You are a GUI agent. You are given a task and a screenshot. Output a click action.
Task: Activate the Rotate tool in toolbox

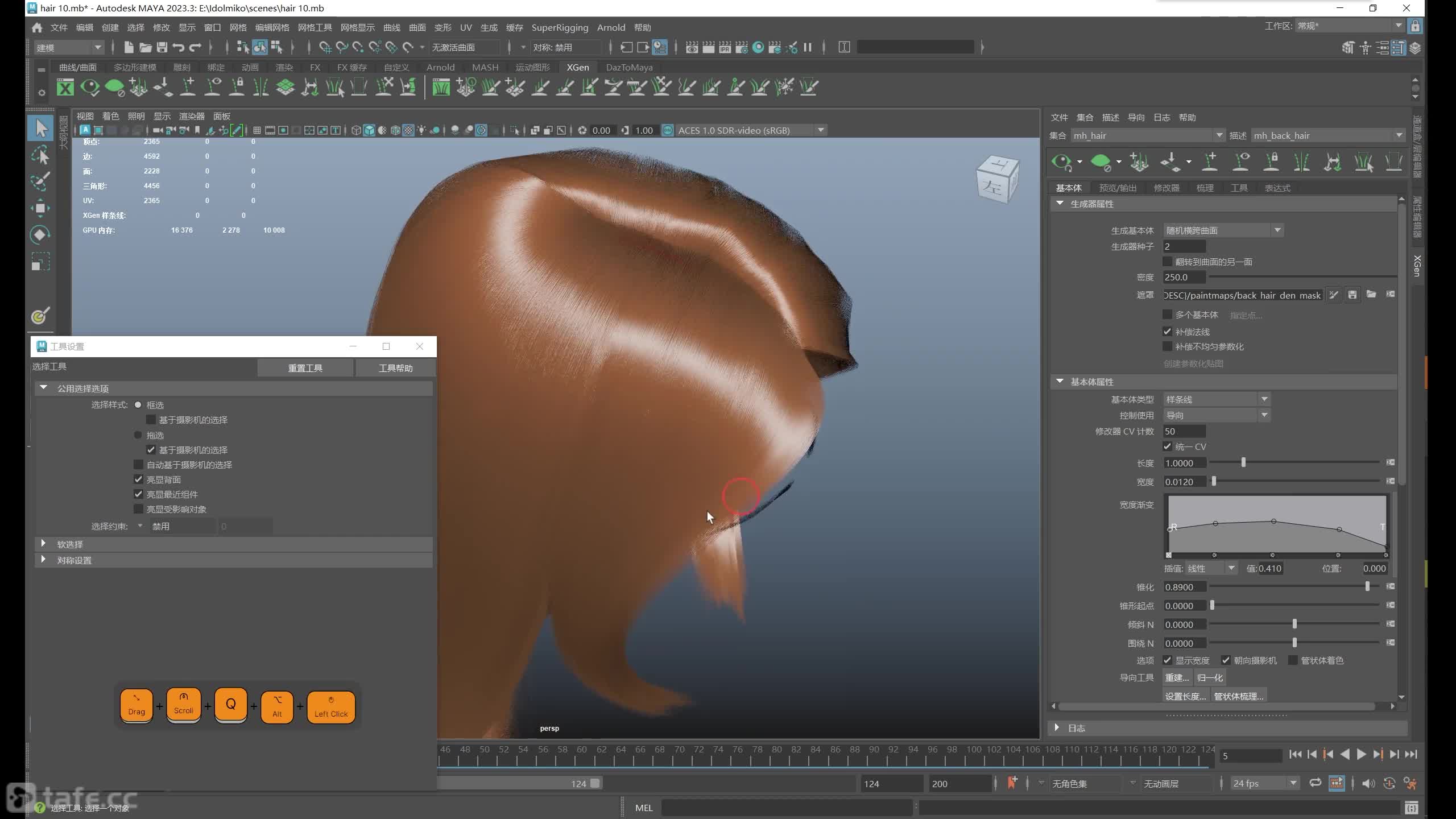pos(40,235)
